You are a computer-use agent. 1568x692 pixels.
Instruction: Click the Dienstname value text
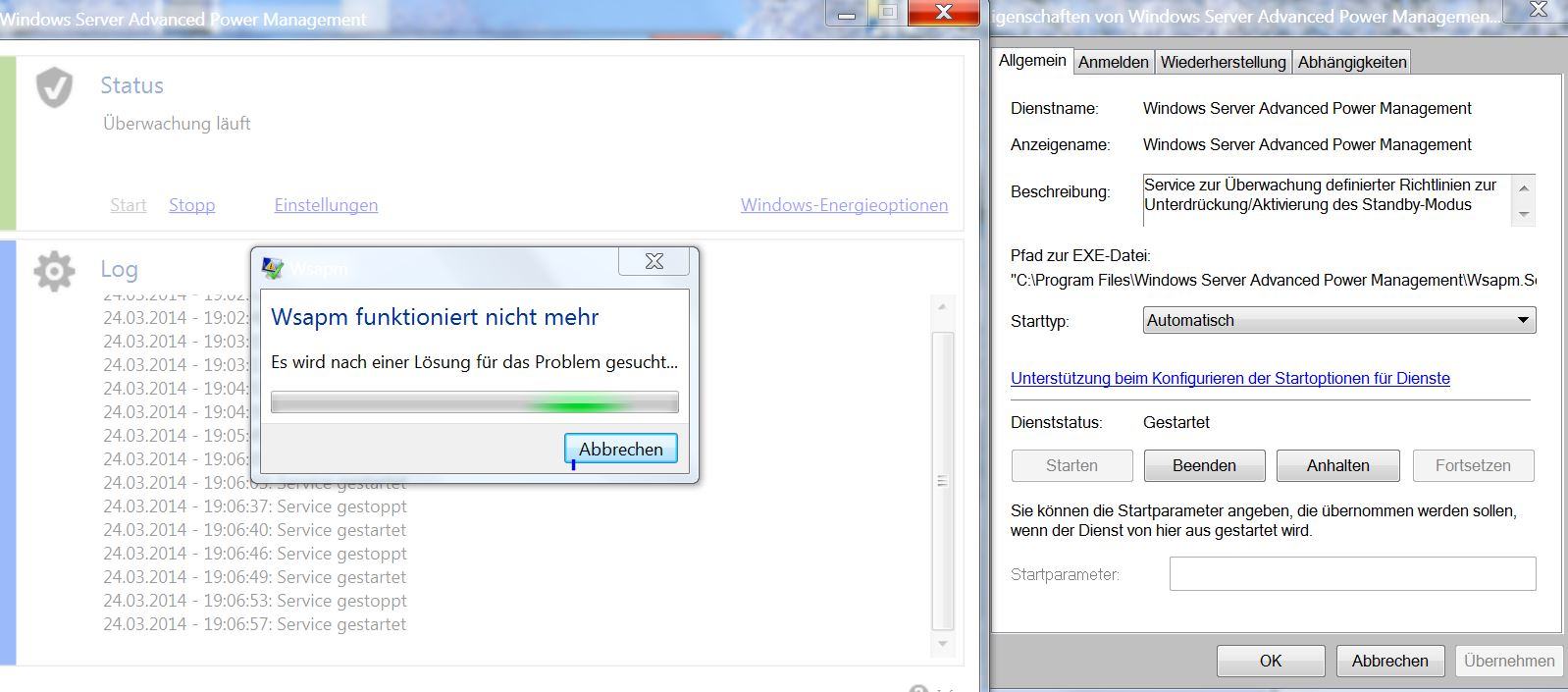(x=1307, y=109)
